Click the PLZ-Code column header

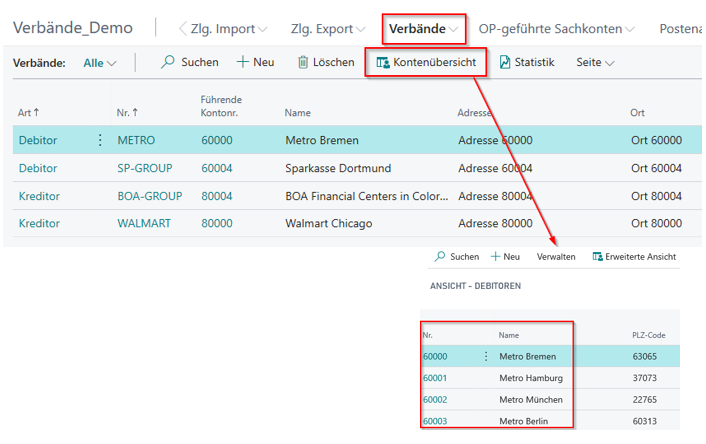pyautogui.click(x=648, y=335)
